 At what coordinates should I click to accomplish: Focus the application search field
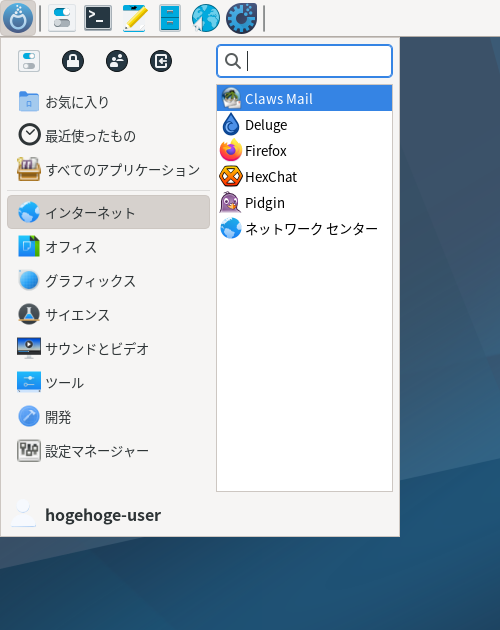click(304, 61)
